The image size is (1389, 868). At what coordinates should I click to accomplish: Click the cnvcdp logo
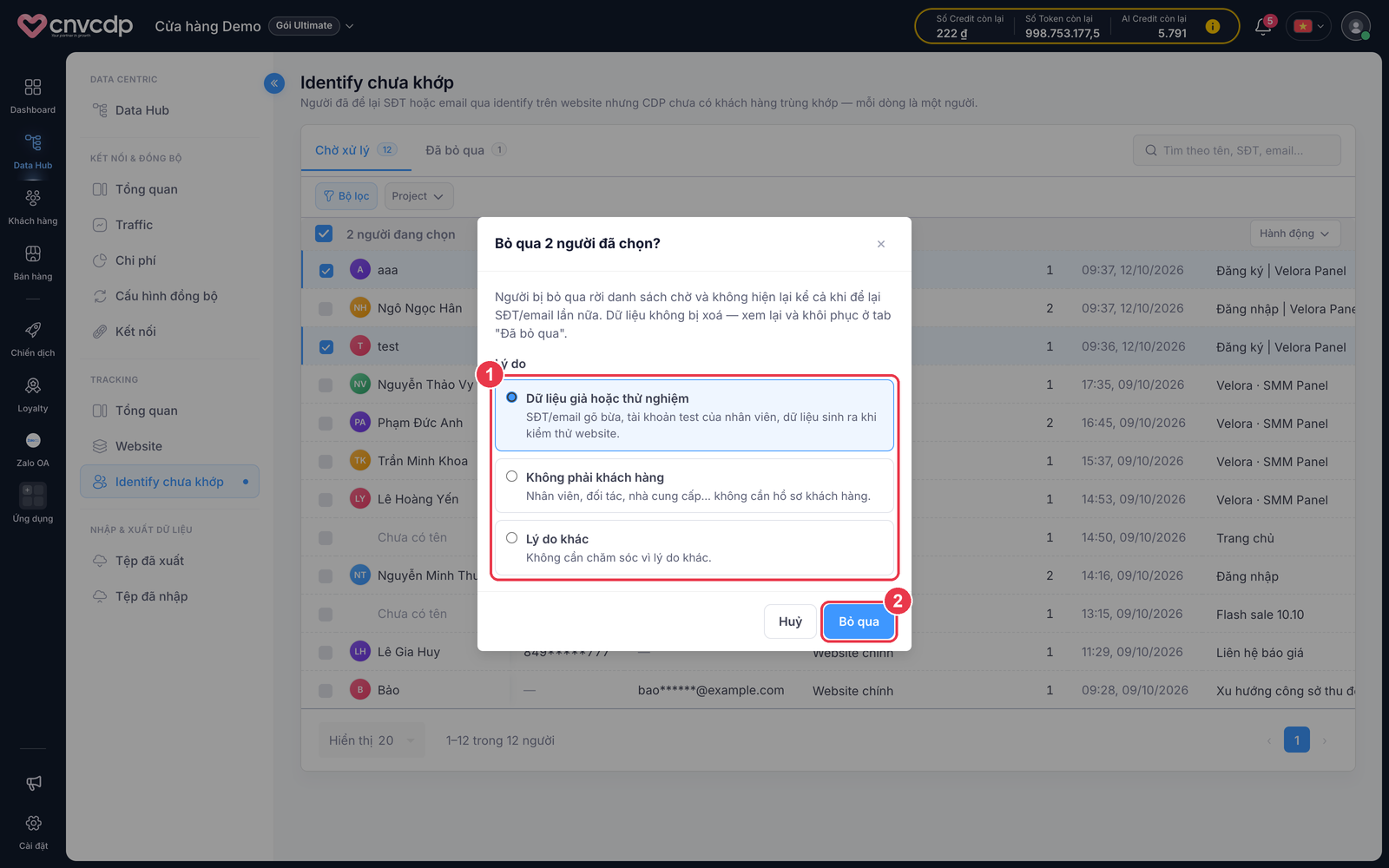[x=76, y=26]
